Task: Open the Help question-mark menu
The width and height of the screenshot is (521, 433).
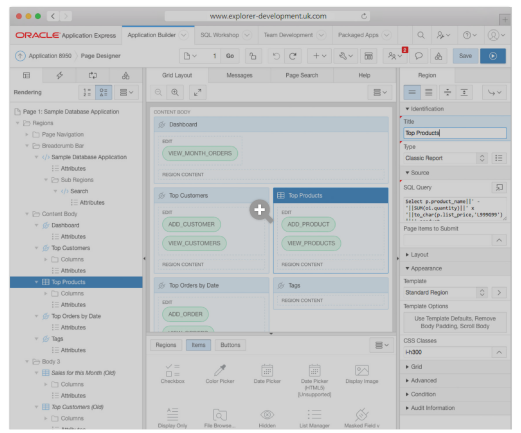Action: pyautogui.click(x=470, y=35)
